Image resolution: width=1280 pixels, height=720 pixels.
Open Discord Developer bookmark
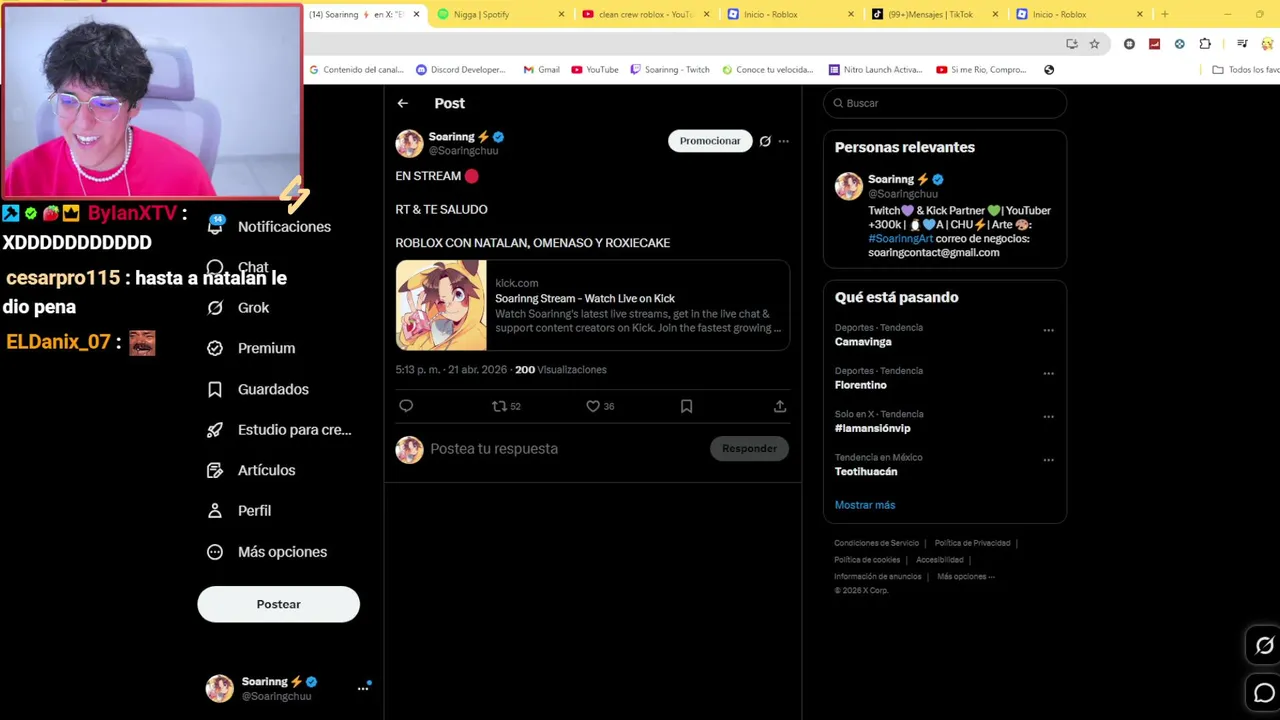click(461, 70)
